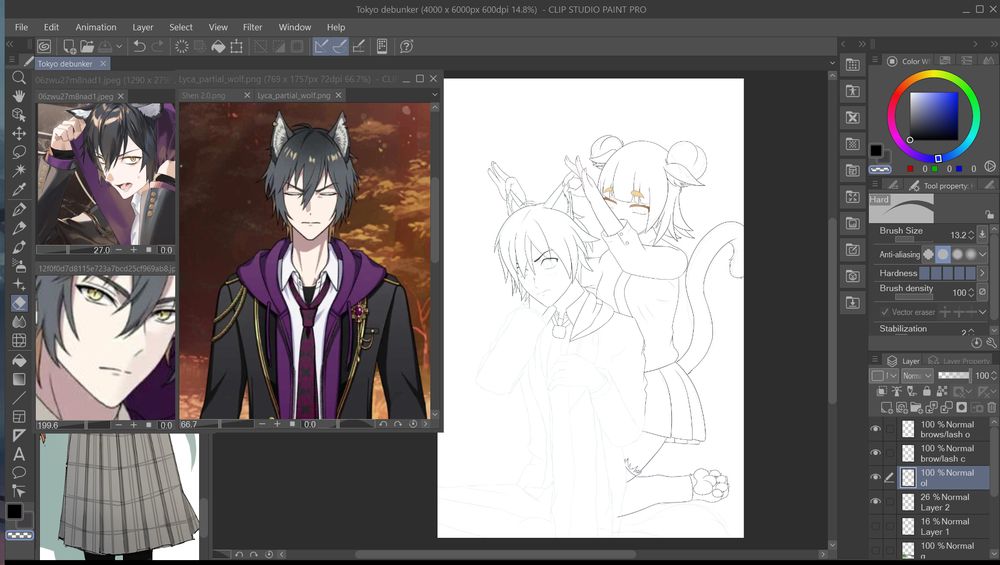This screenshot has height=565, width=1000.
Task: Switch to Tokyo debunker canvas tab
Action: click(65, 63)
